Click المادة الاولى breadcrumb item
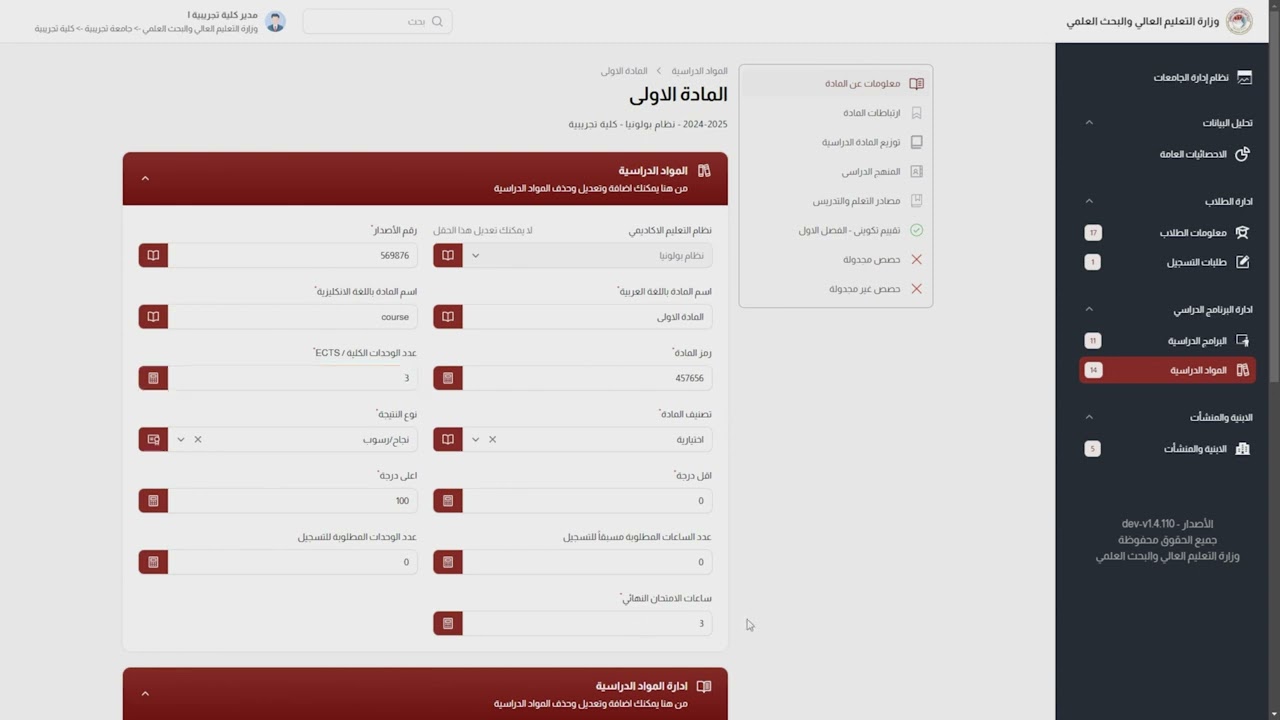1280x720 pixels. click(624, 71)
